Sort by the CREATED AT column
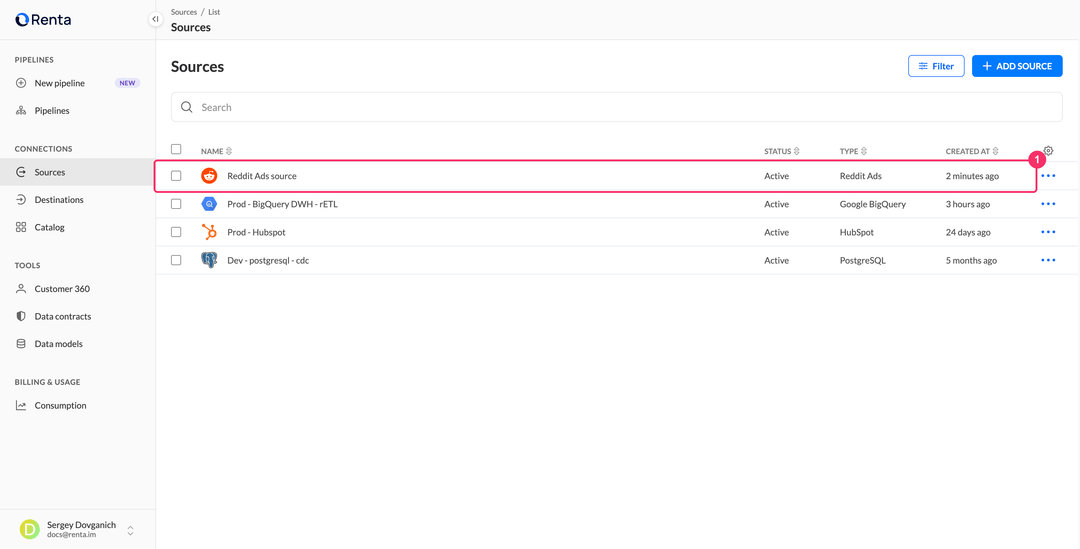 pos(972,151)
